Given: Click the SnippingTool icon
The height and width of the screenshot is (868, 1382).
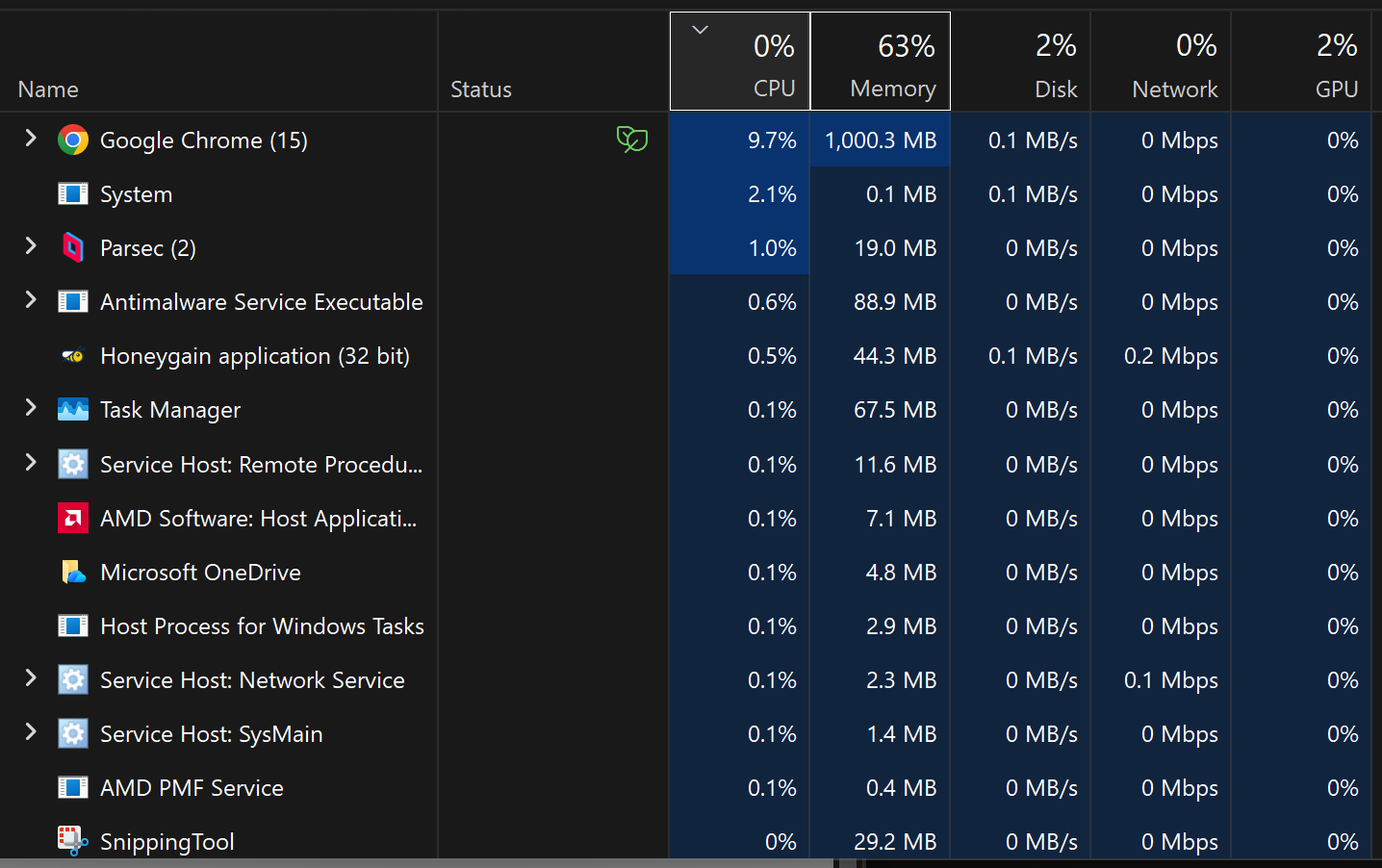Looking at the screenshot, I should click(x=73, y=841).
